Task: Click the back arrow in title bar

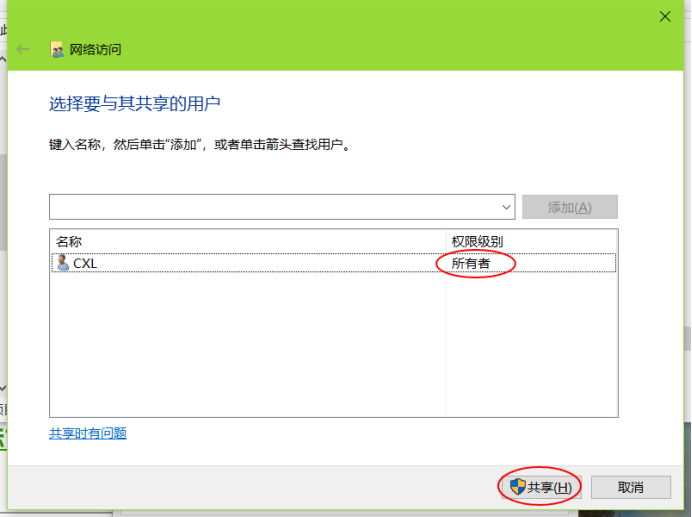Action: pos(23,49)
